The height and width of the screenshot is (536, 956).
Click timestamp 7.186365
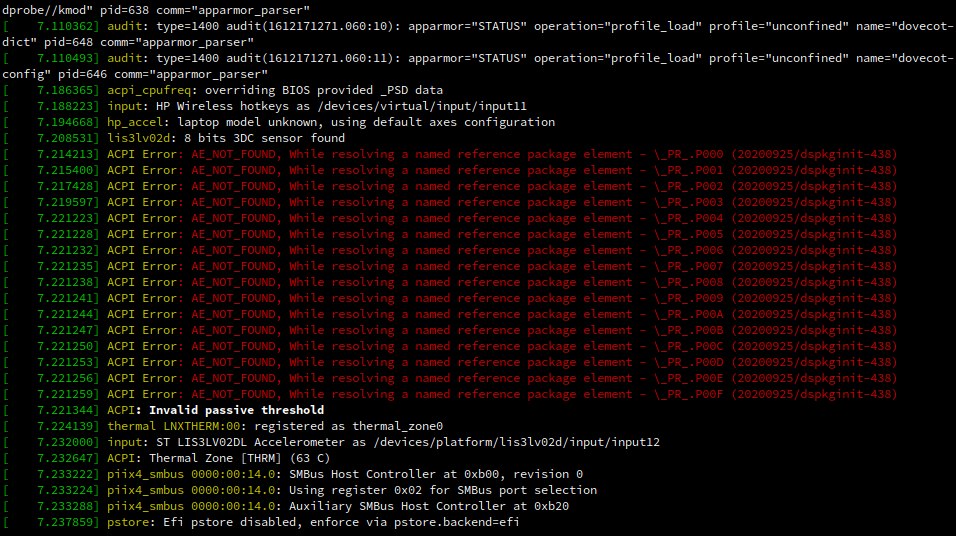(x=66, y=90)
